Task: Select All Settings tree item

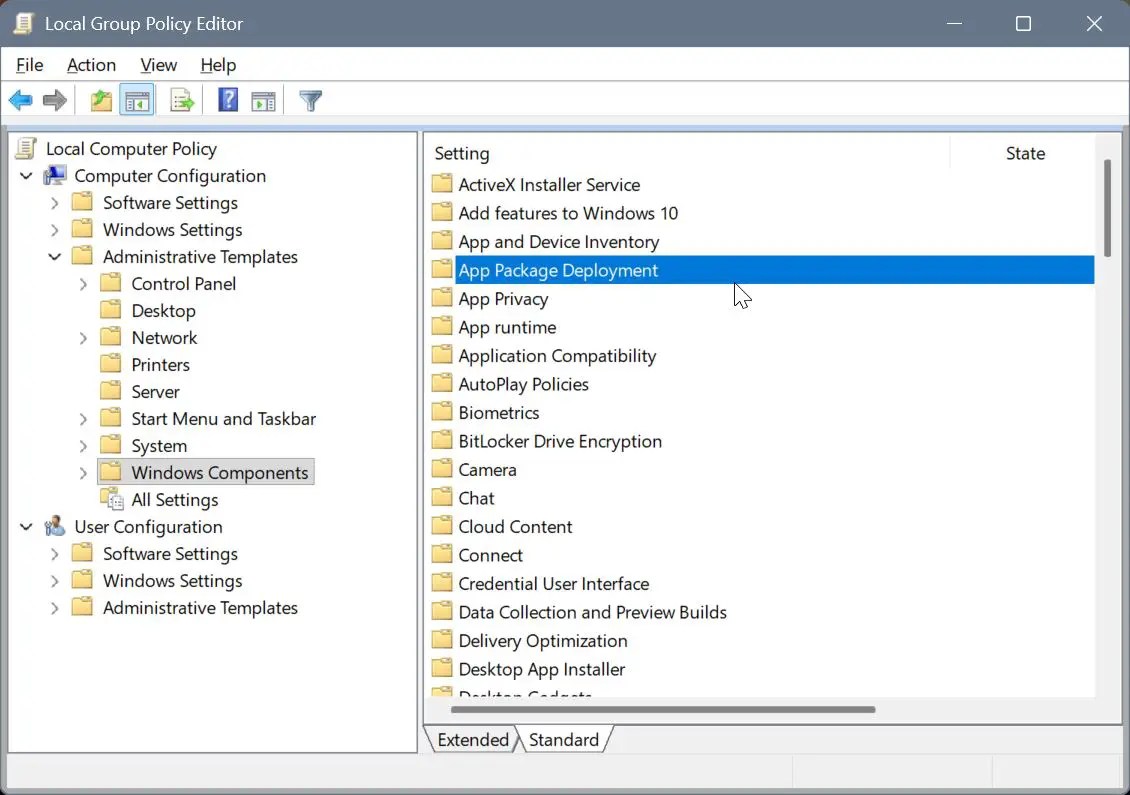Action: pos(174,499)
